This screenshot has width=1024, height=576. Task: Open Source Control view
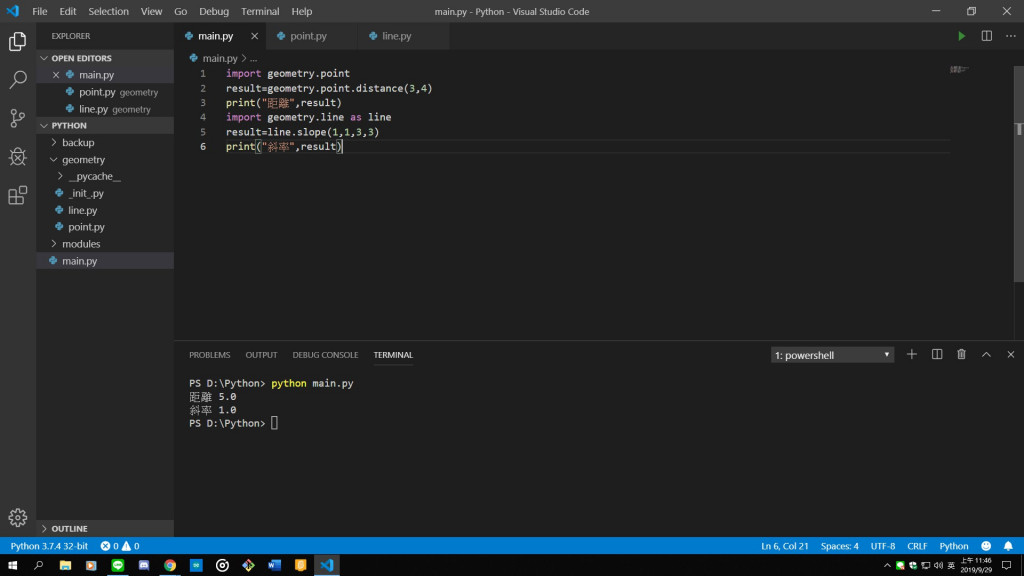(18, 118)
